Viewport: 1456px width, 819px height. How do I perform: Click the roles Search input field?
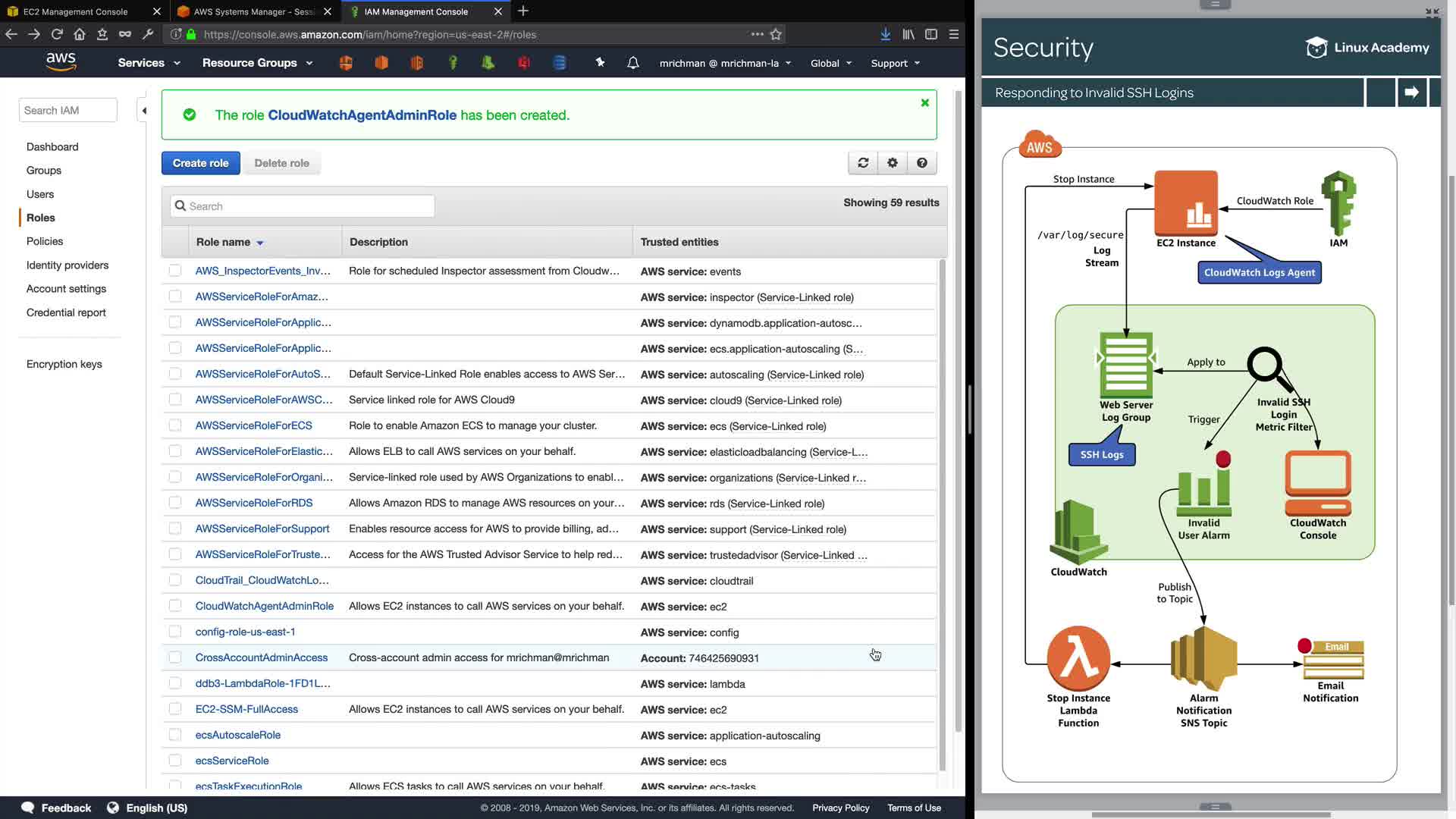pyautogui.click(x=303, y=206)
